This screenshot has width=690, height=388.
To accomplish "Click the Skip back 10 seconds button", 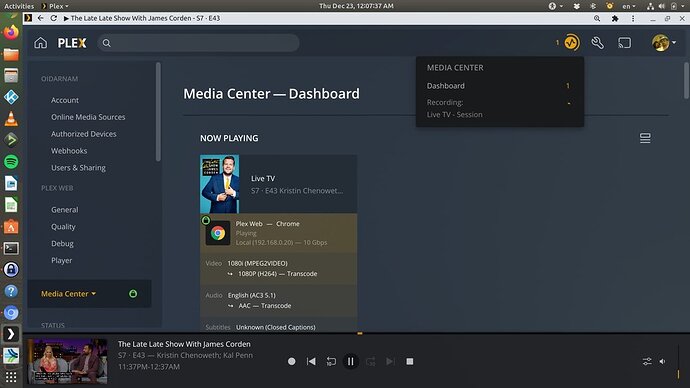I will click(331, 361).
